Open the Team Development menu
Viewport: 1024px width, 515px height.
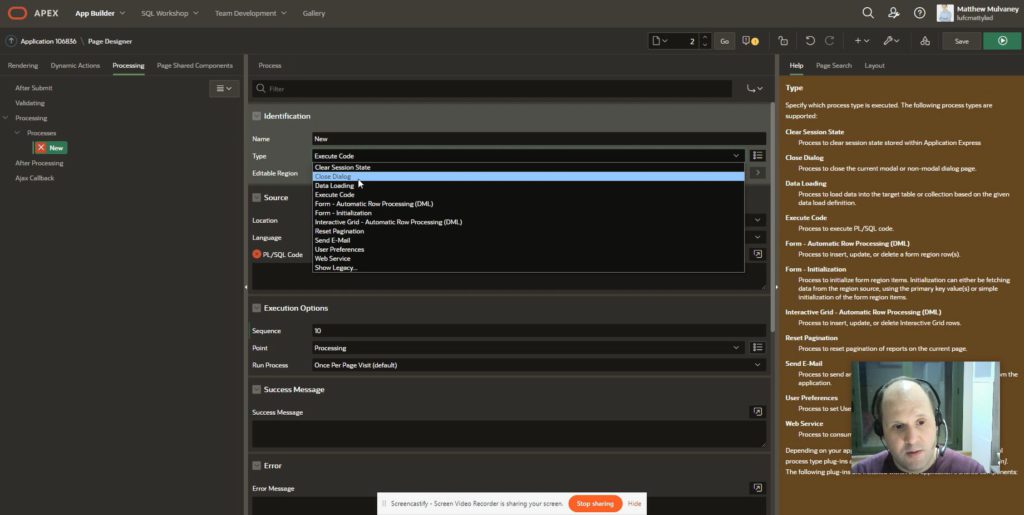point(251,13)
